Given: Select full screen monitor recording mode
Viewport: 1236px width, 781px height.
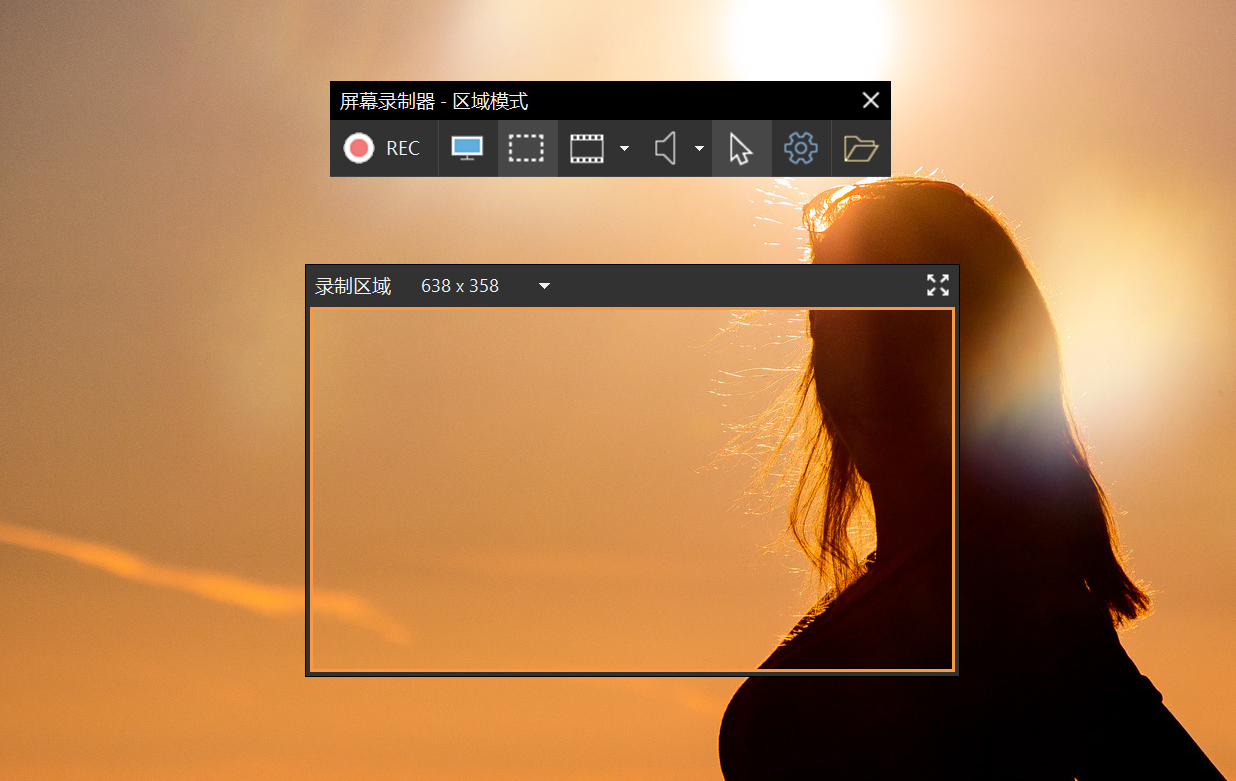Looking at the screenshot, I should coord(467,148).
